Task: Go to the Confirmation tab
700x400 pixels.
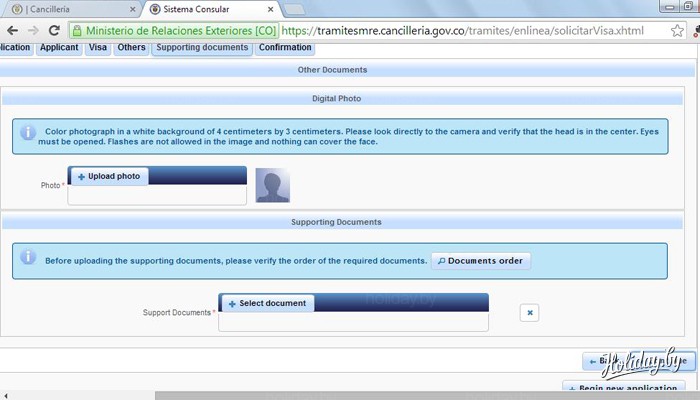Action: [x=286, y=47]
